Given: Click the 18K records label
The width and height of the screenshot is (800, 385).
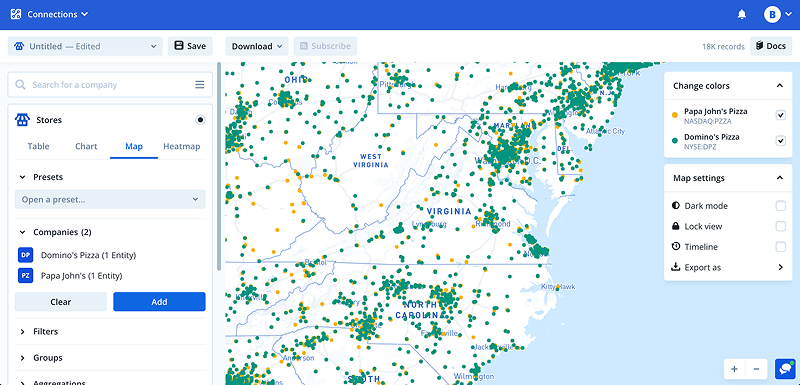Looking at the screenshot, I should click(723, 46).
